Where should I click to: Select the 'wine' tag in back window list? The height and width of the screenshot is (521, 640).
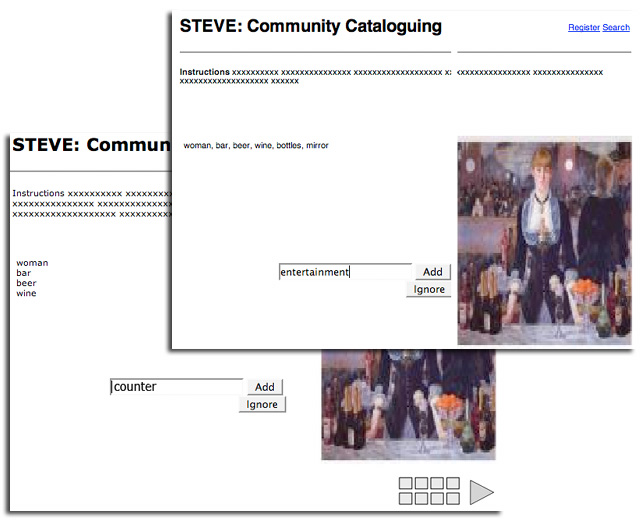(26, 293)
